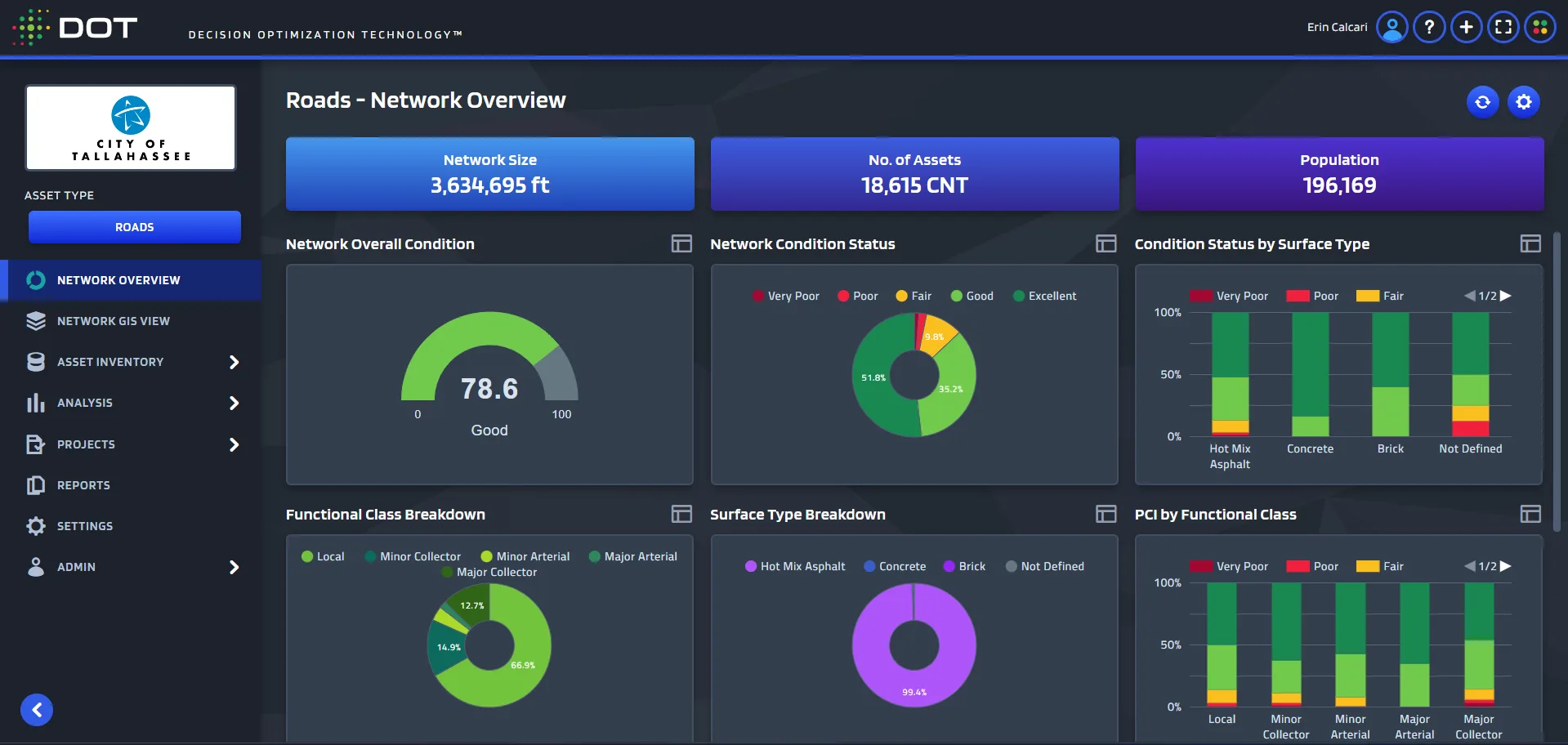Screen dimensions: 1568x745
Task: Open Analysis menu item
Action: 131,403
